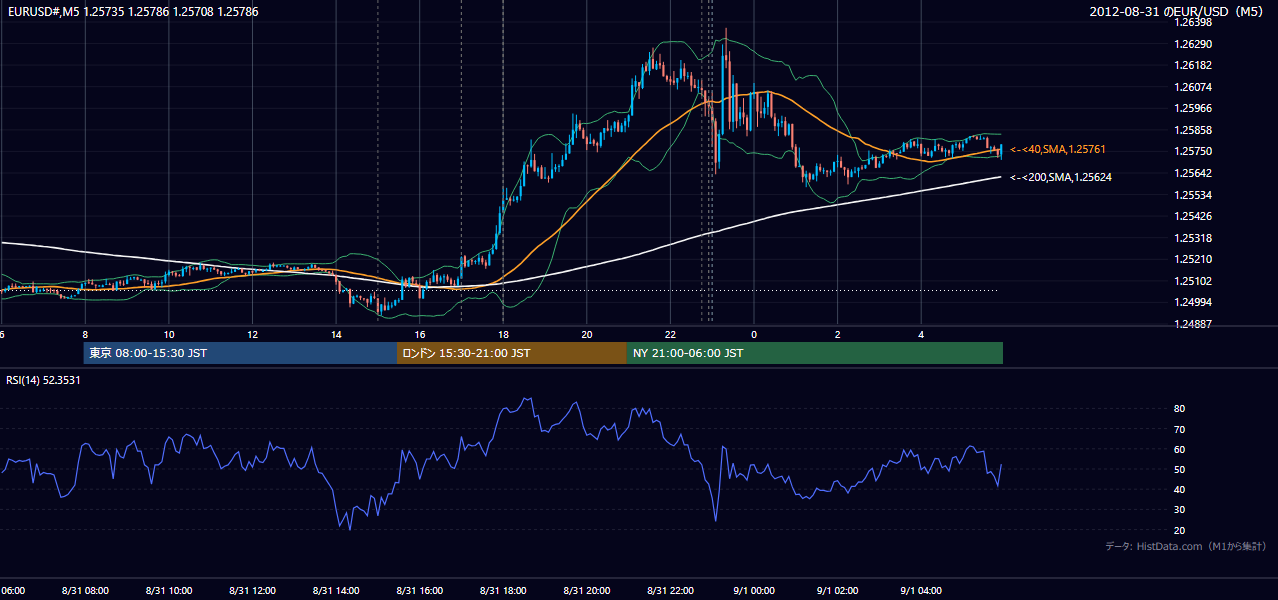Click price axis label 1.24994

[x=1192, y=302]
